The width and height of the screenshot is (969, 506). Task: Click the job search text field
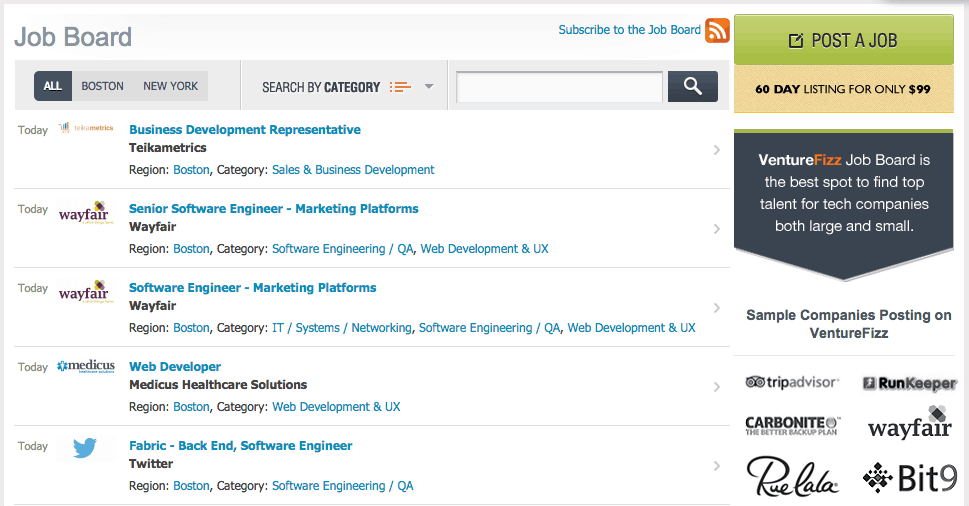559,86
